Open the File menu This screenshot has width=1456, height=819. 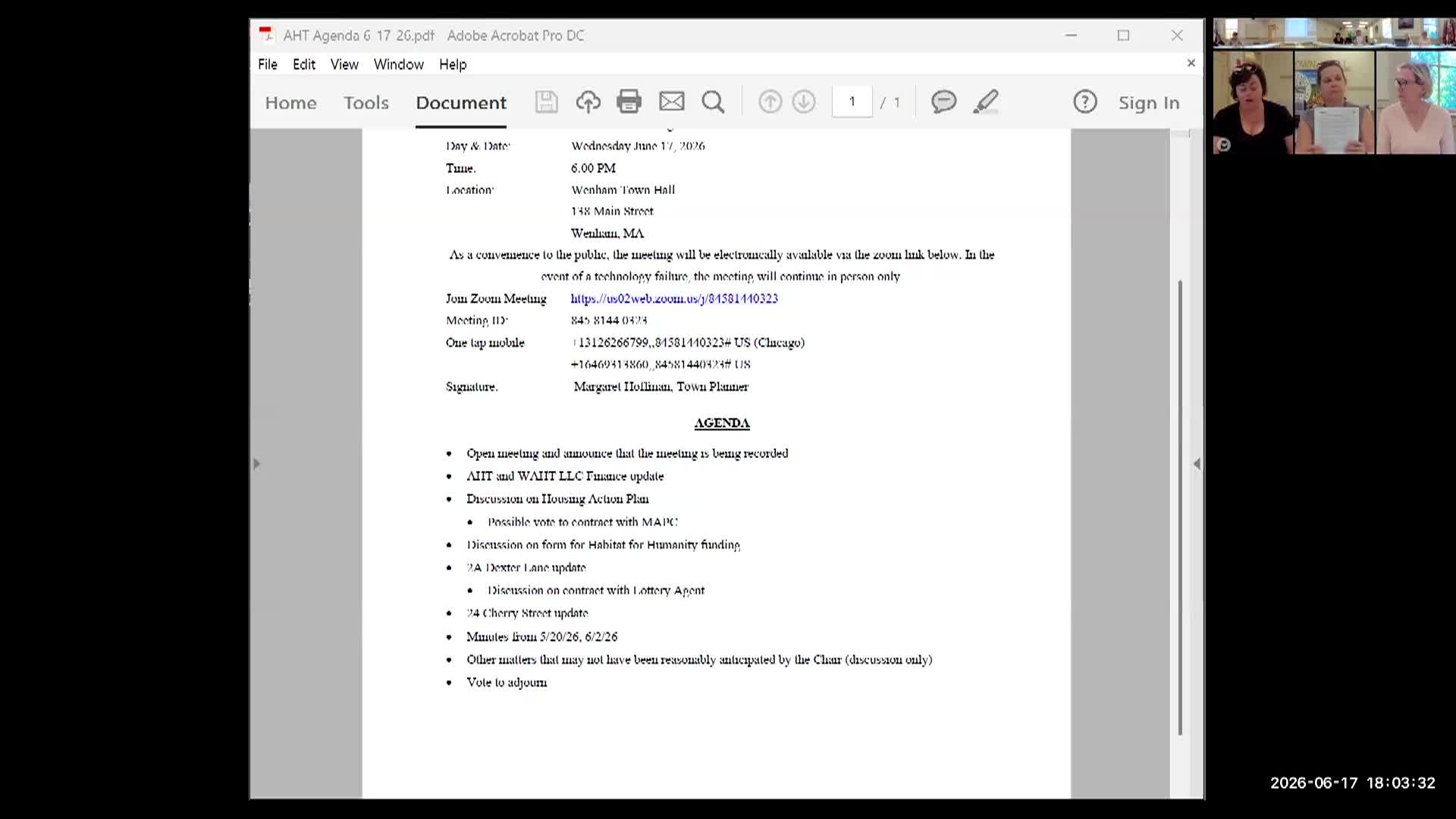(x=268, y=64)
